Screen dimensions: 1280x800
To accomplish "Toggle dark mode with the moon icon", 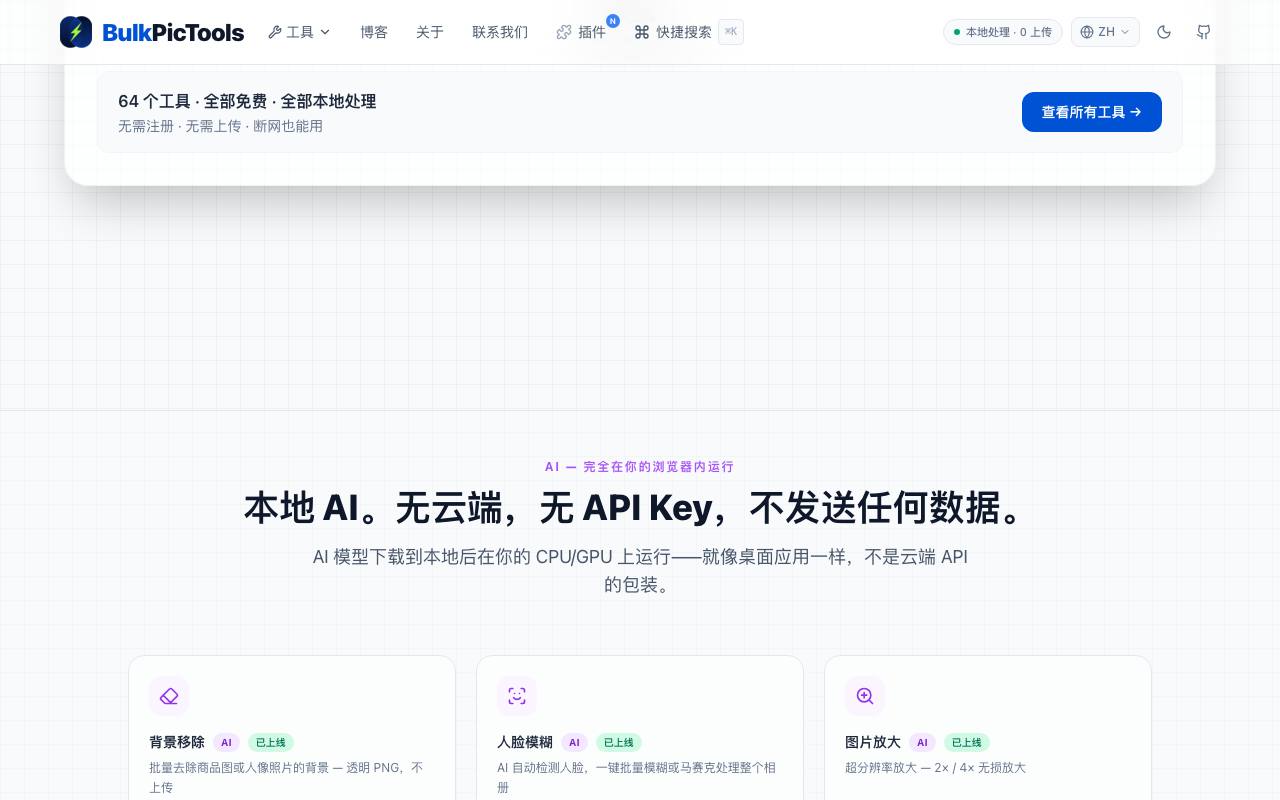I will click(1164, 32).
